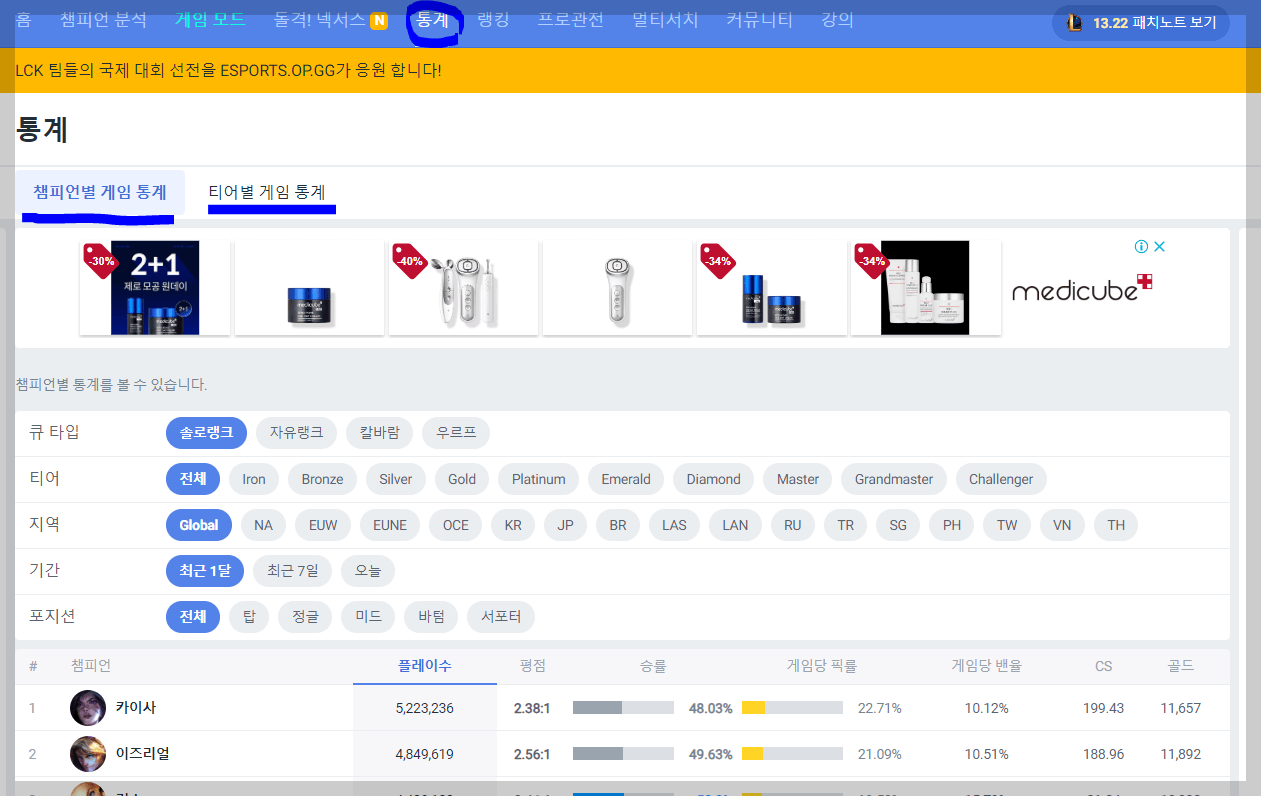1261x796 pixels.
Task: Select the 칼바람 queue type filter
Action: point(379,433)
